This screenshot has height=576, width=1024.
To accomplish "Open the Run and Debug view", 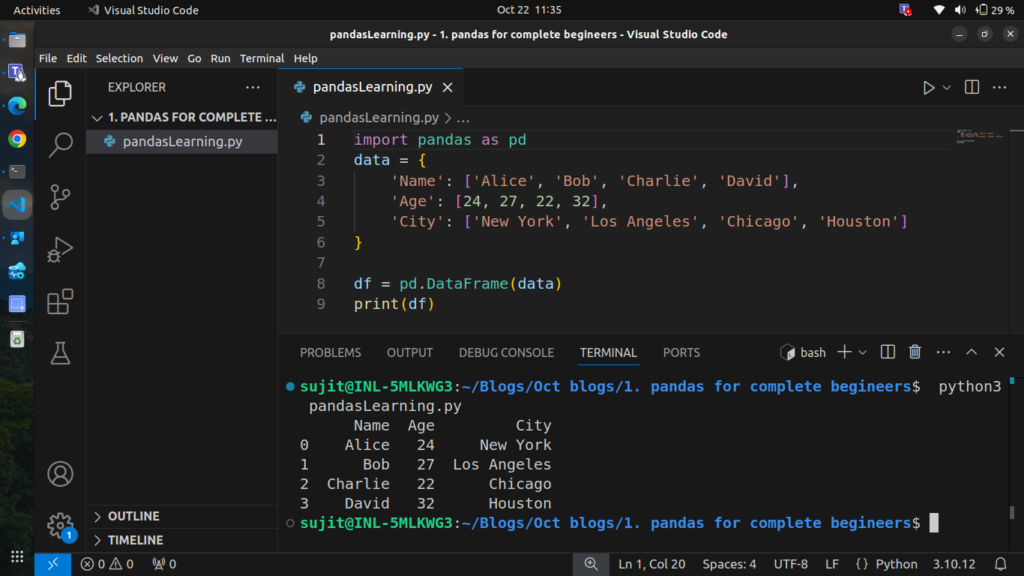I will (x=60, y=249).
